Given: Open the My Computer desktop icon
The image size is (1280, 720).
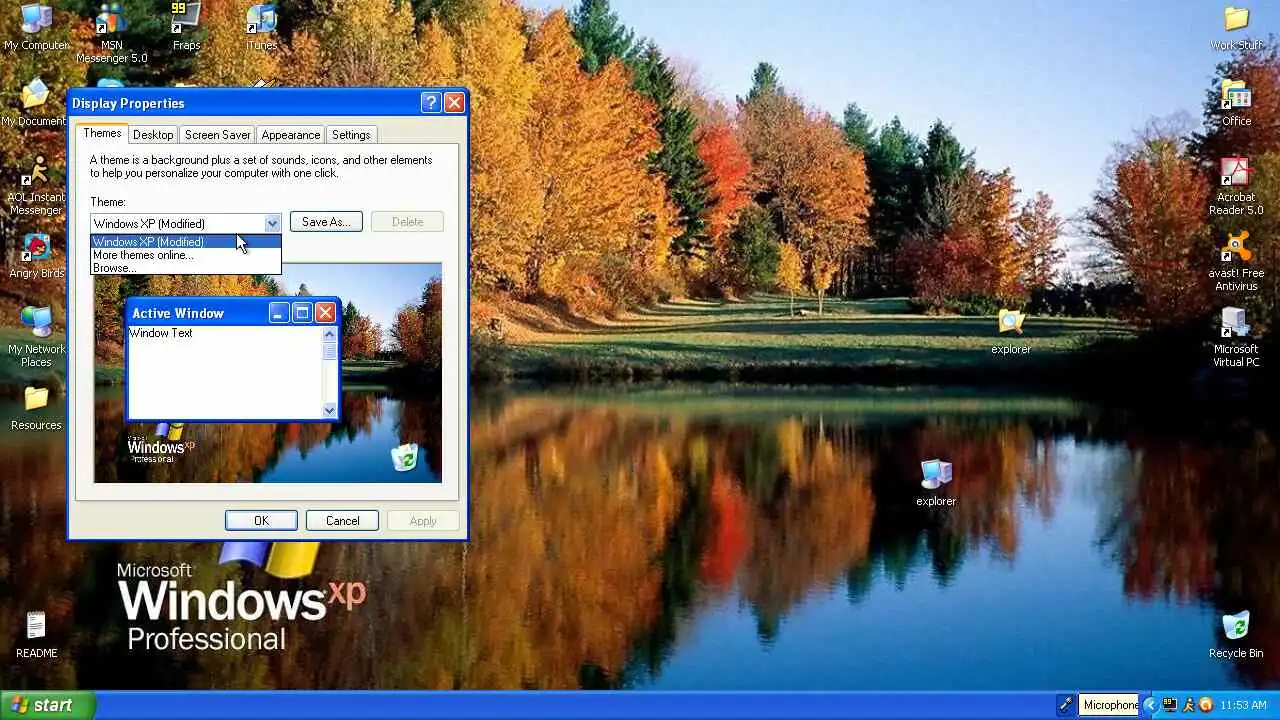Looking at the screenshot, I should pos(36,27).
